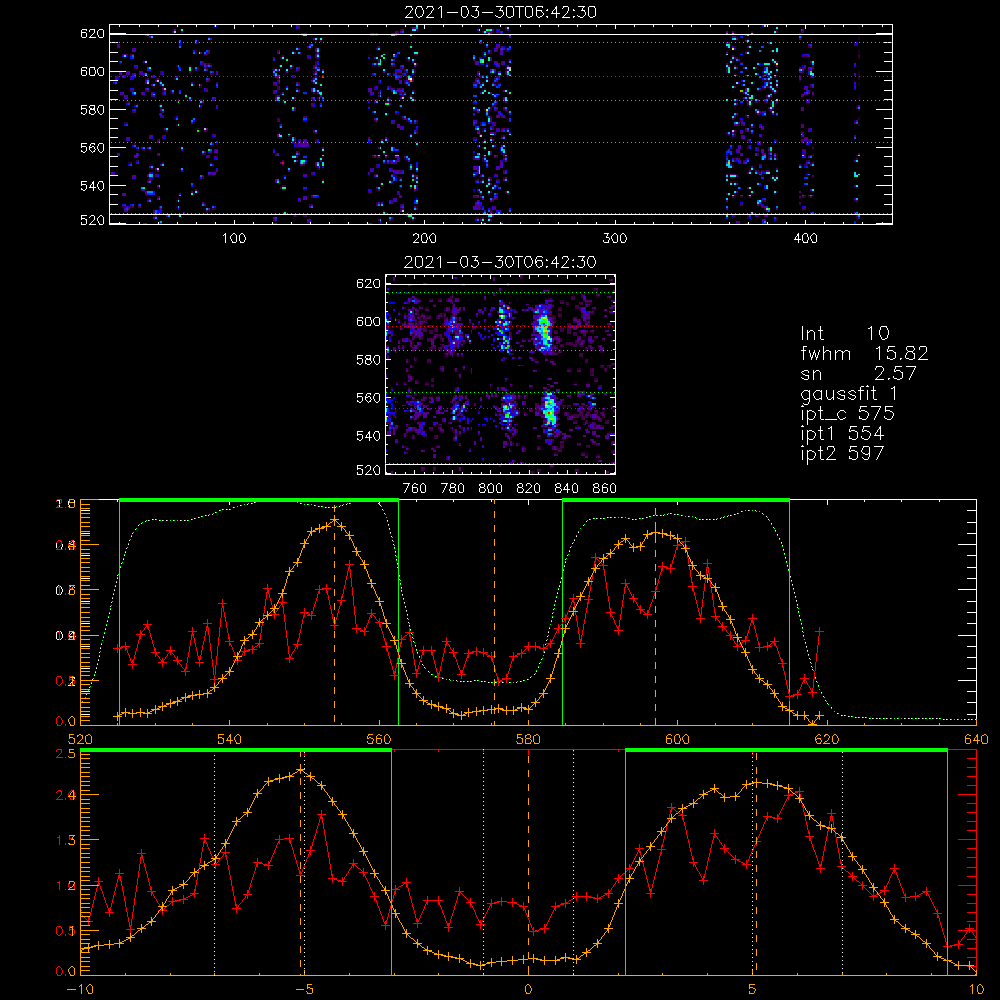The height and width of the screenshot is (1000, 1000).
Task: Click left thick green bar atop bottom plot
Action: tap(236, 751)
